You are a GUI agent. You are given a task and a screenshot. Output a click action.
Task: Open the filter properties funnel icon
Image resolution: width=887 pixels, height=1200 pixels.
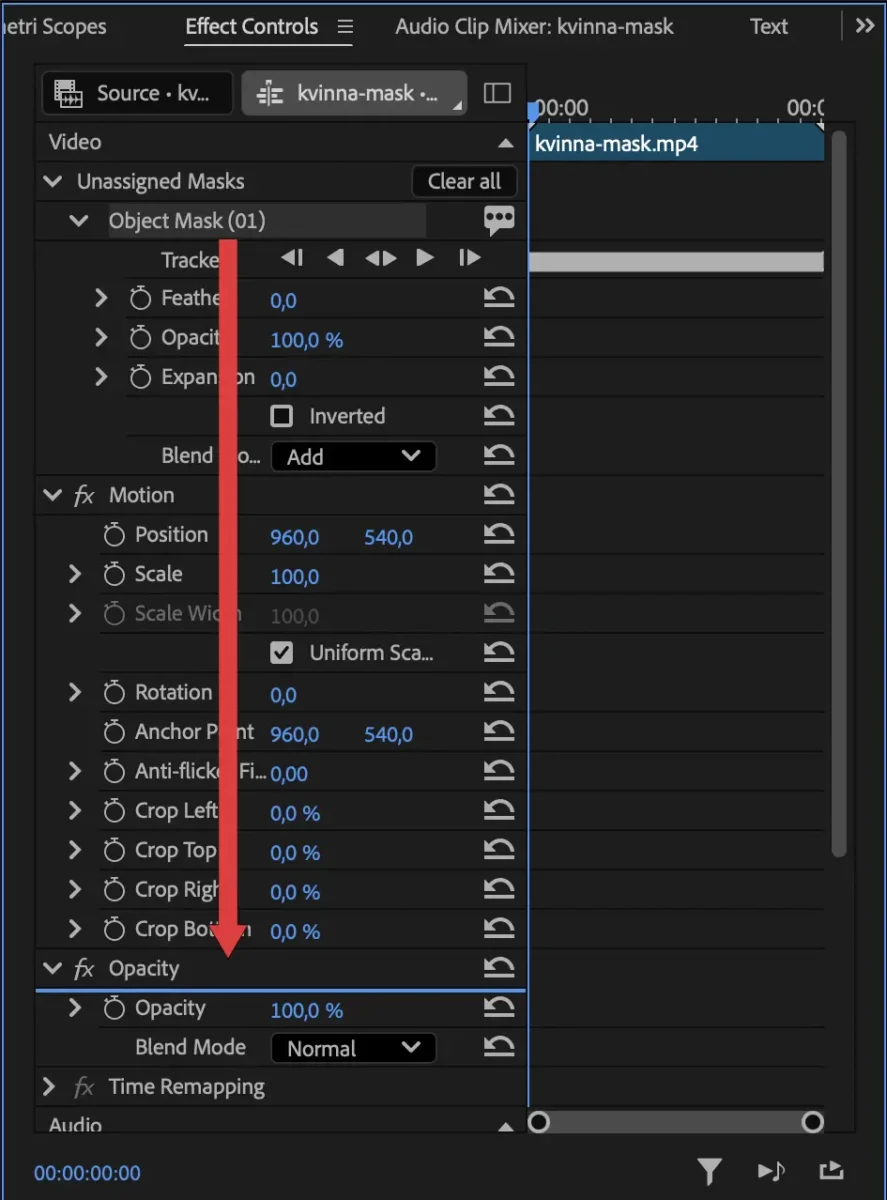pos(709,1171)
